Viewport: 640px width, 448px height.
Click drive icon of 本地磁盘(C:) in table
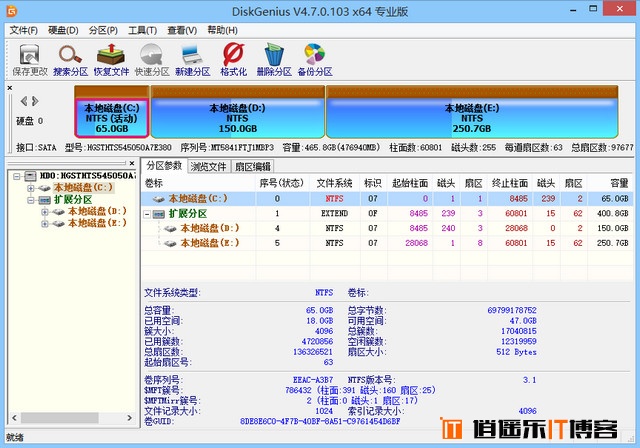point(158,199)
